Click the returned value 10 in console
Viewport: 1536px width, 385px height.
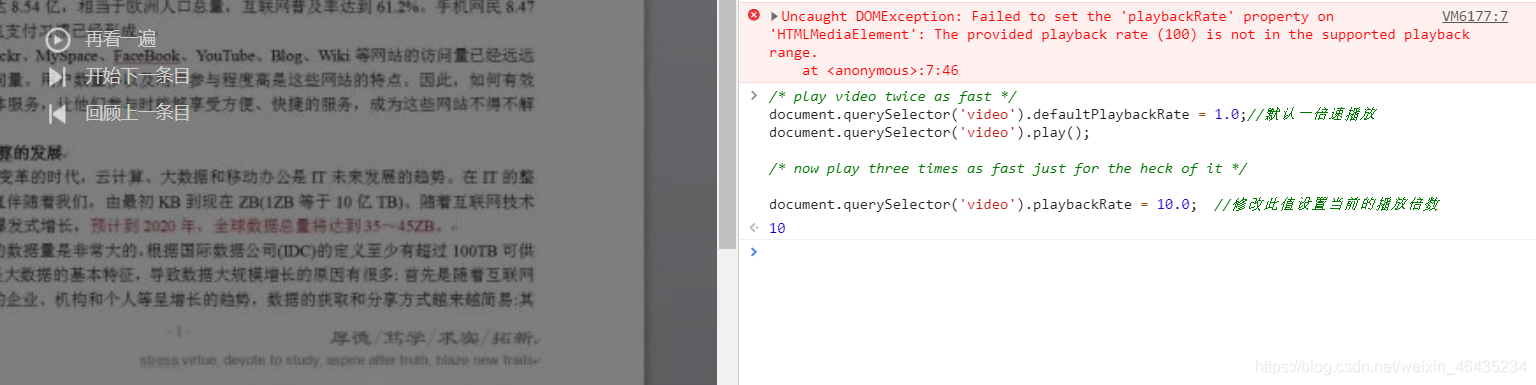tap(777, 228)
